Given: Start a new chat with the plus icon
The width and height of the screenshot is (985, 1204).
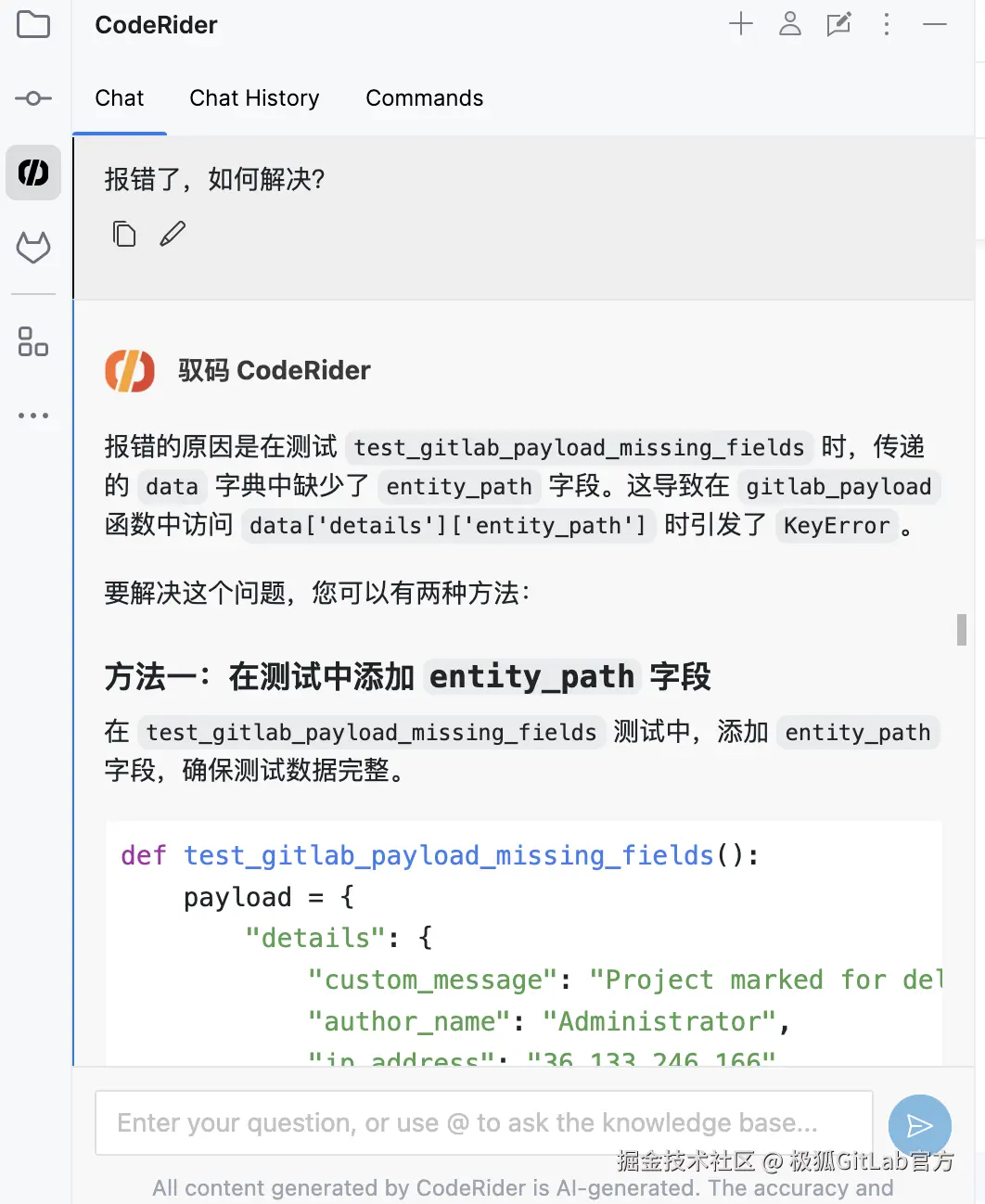Looking at the screenshot, I should tap(741, 25).
